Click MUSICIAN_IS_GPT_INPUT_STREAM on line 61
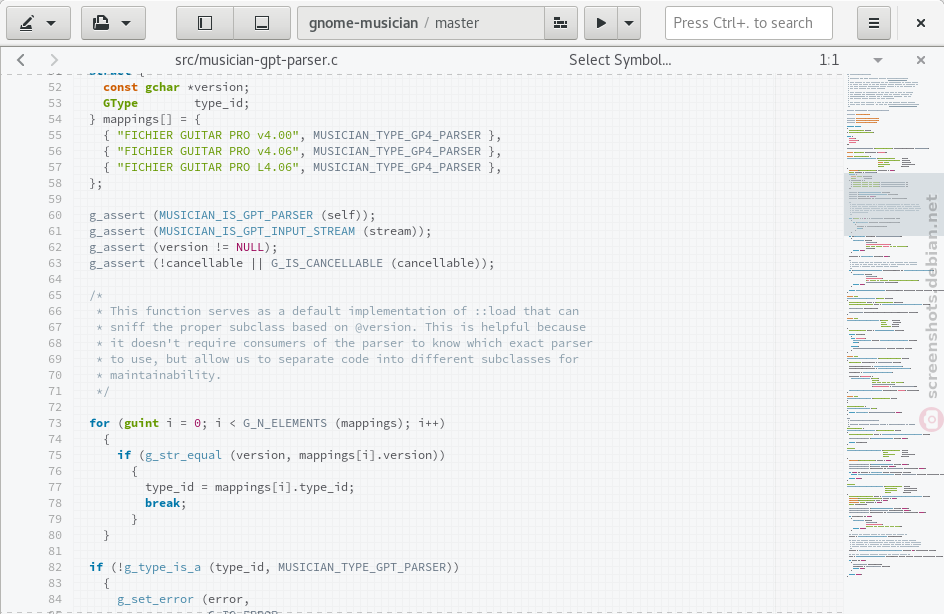Image resolution: width=944 pixels, height=614 pixels. click(x=257, y=231)
